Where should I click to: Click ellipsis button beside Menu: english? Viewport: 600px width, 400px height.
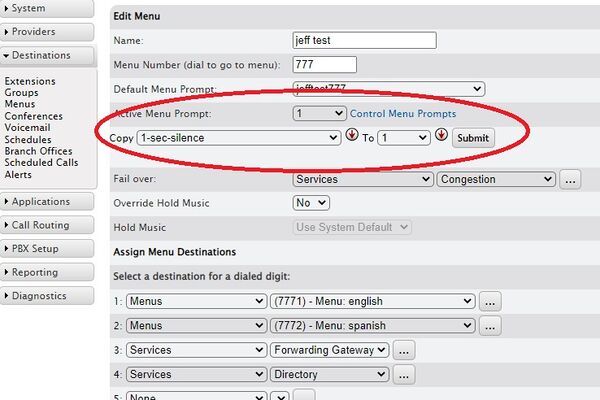point(490,301)
